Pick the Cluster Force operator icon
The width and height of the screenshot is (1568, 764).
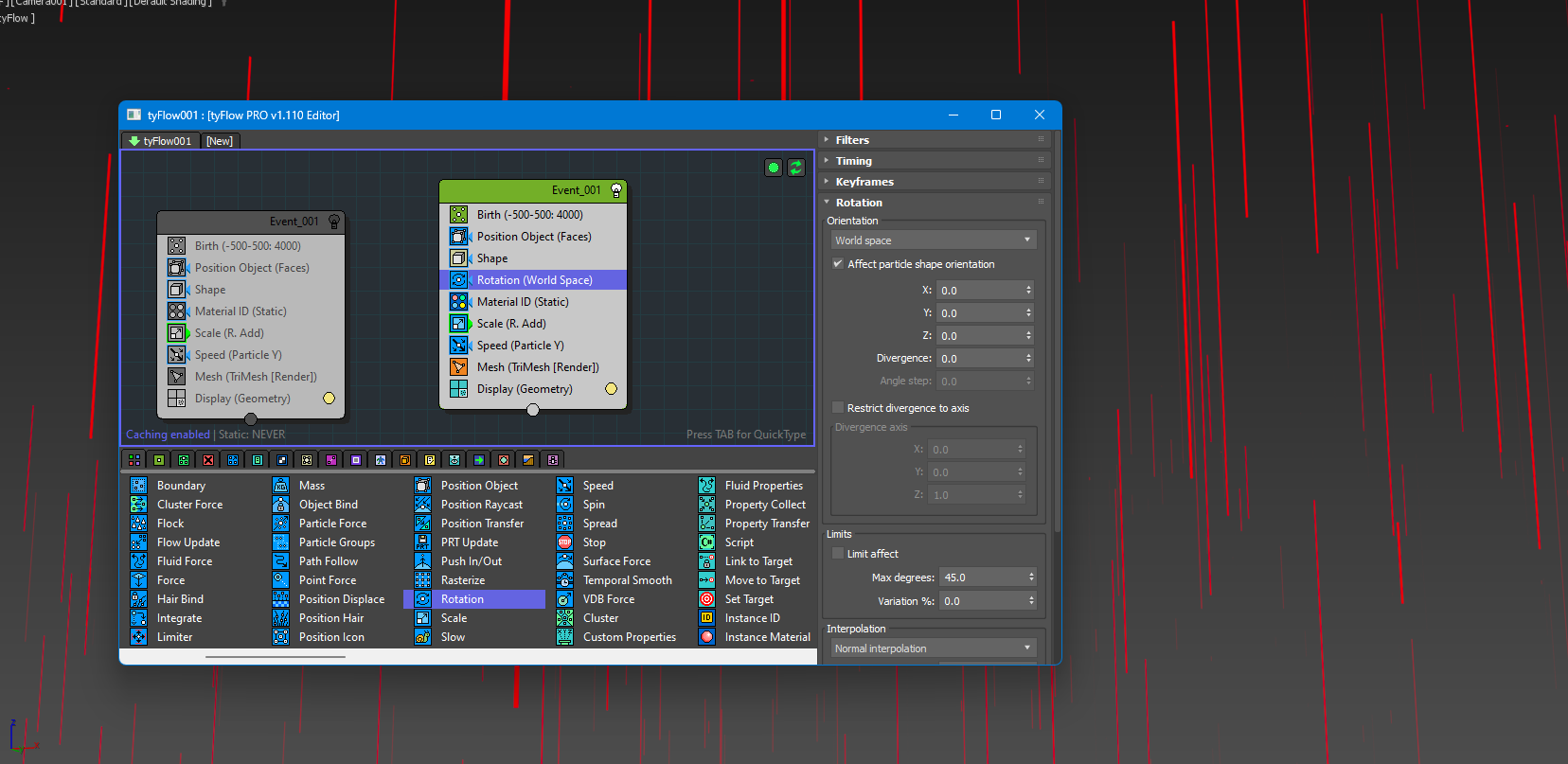[139, 505]
